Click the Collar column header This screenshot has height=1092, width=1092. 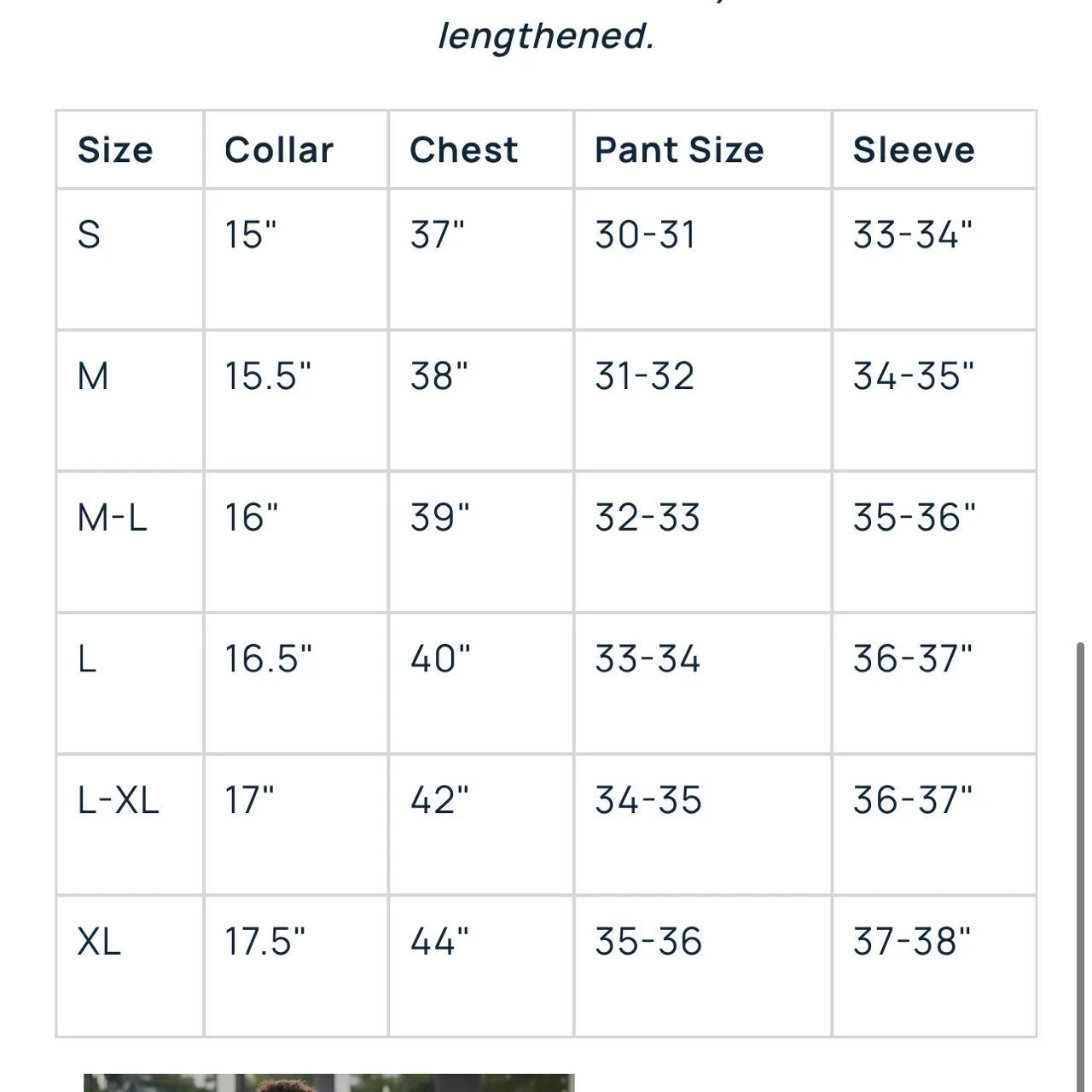tap(279, 150)
